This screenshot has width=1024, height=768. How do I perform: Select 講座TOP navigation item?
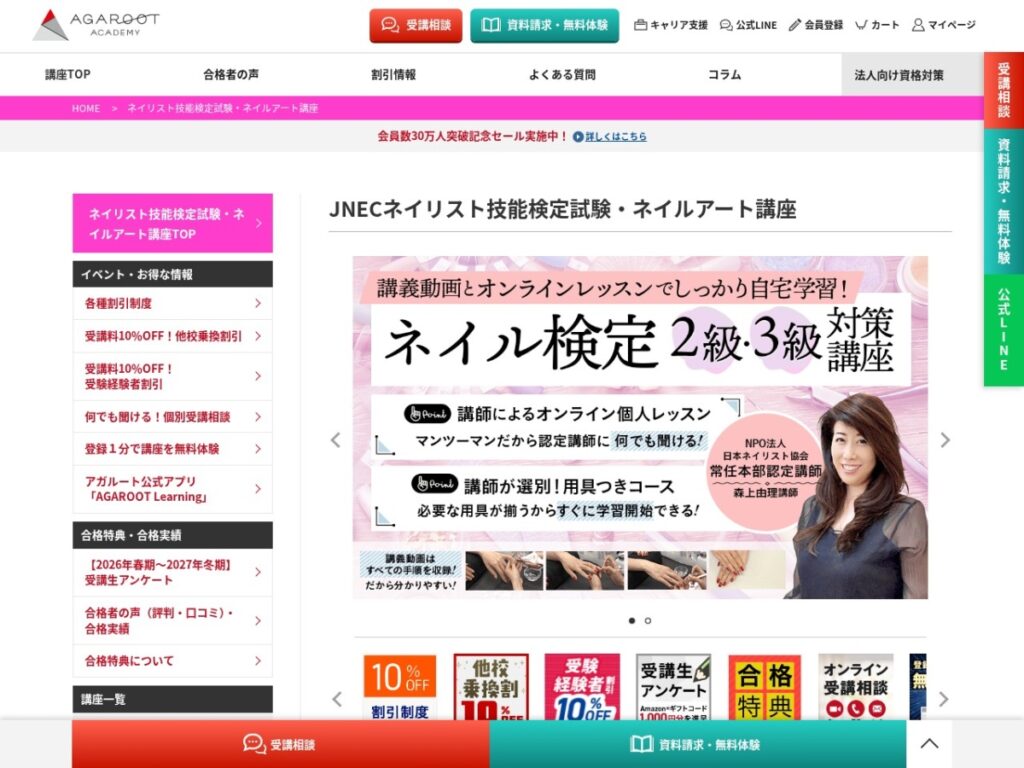pyautogui.click(x=68, y=74)
